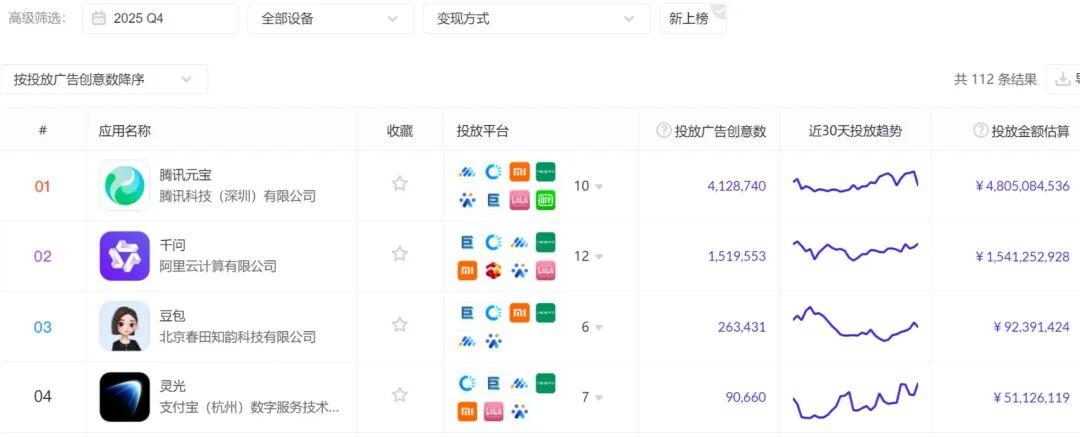Open the 按投放广告创意数降序 sort dropdown
This screenshot has height=437, width=1080.
coord(104,79)
